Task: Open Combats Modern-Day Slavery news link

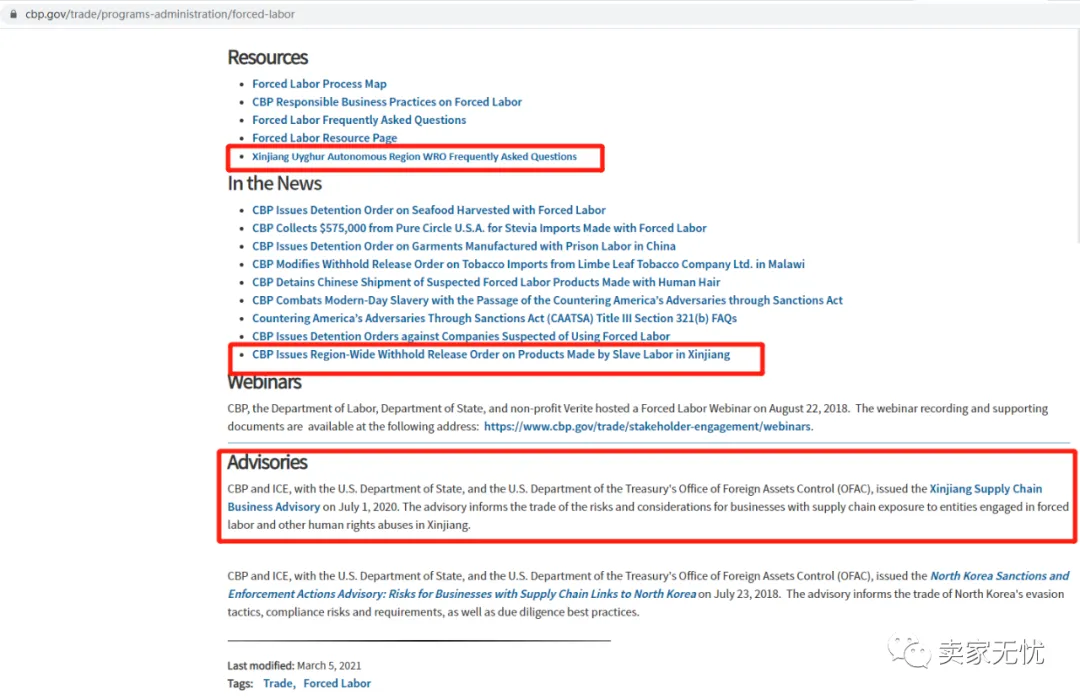Action: tap(547, 300)
